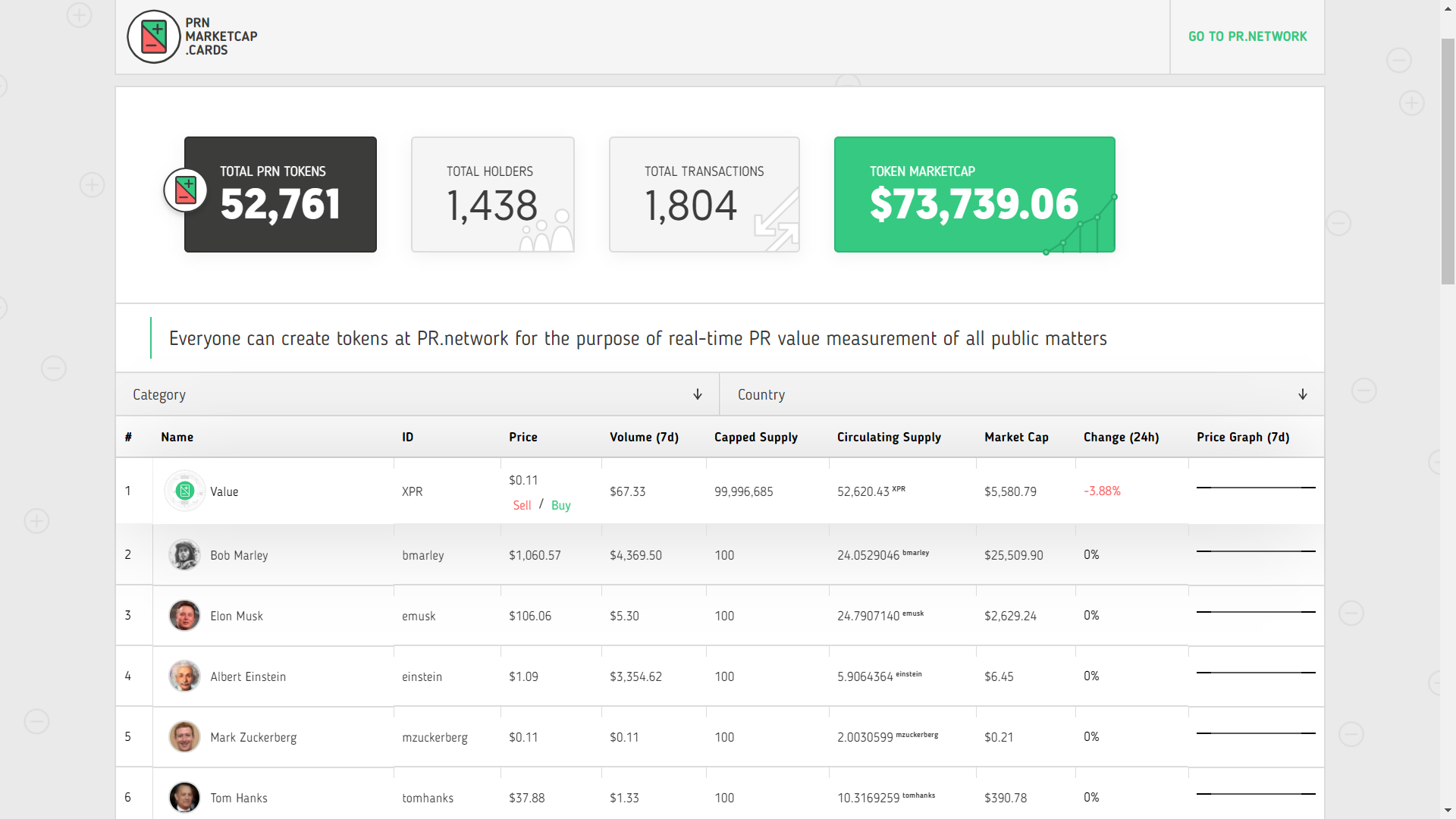Click the XPR token ID
Viewport: 1456px width, 819px height.
coord(412,491)
